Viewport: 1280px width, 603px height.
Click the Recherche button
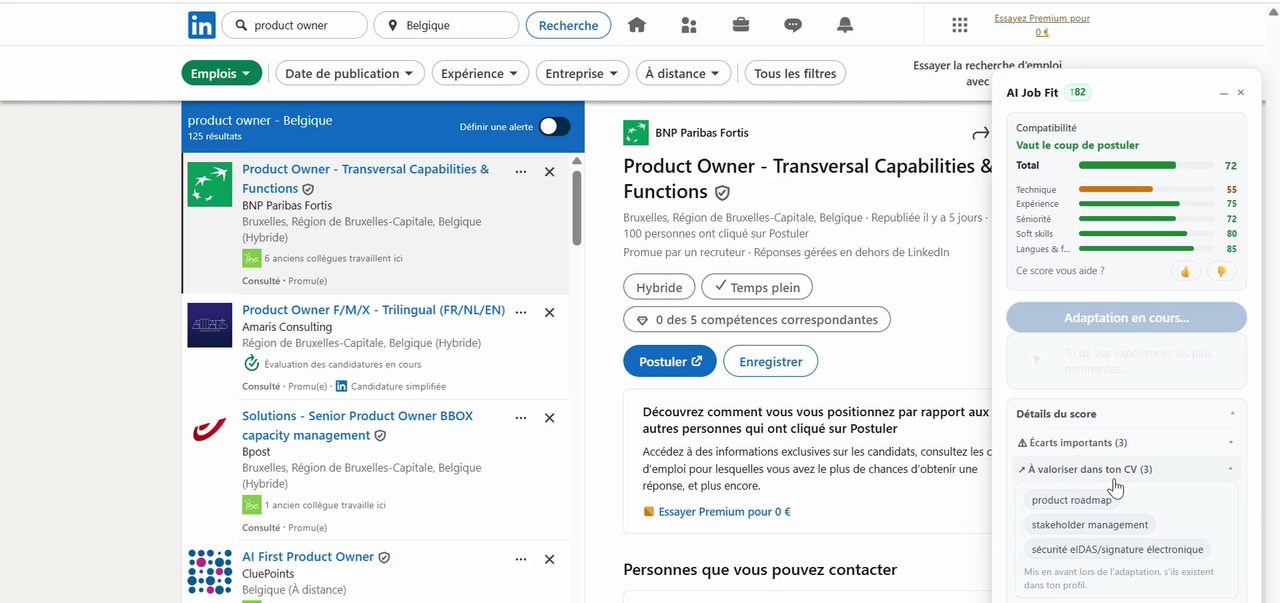[568, 25]
